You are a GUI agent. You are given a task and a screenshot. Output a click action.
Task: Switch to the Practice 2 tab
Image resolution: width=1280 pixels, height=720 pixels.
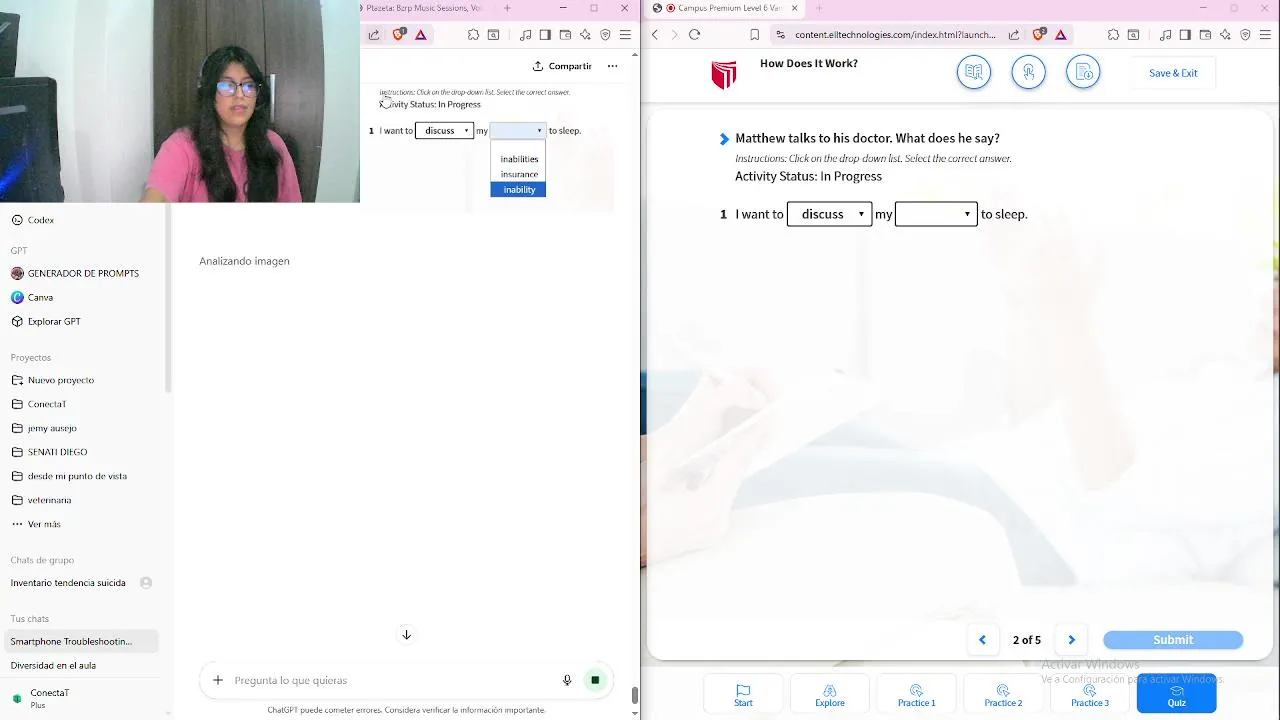(x=1003, y=695)
